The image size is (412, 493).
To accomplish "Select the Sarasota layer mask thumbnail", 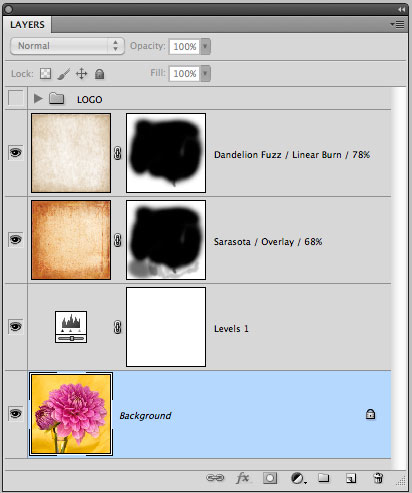I will coord(166,240).
